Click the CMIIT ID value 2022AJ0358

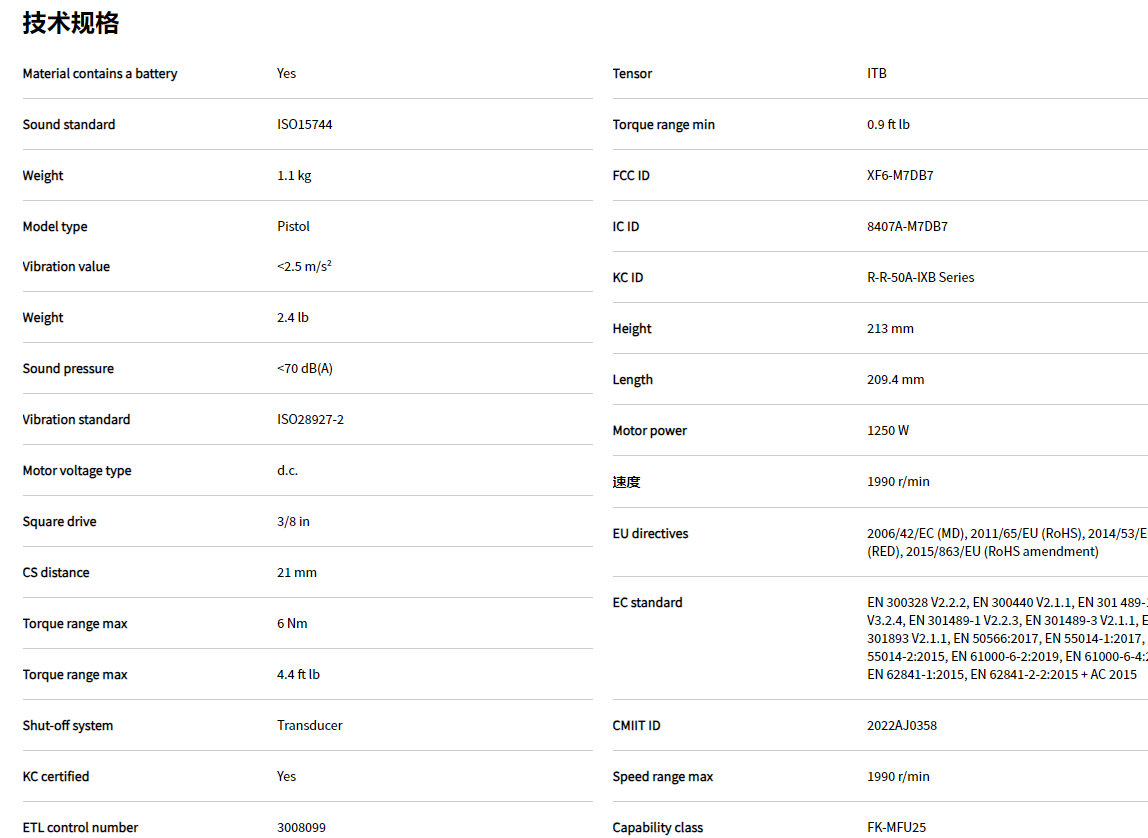pos(902,726)
